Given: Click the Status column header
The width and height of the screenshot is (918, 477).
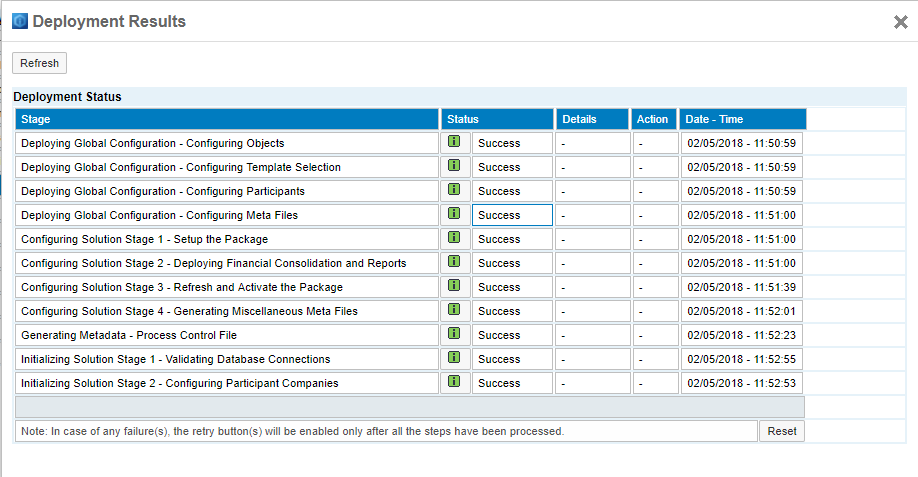Looking at the screenshot, I should [497, 119].
